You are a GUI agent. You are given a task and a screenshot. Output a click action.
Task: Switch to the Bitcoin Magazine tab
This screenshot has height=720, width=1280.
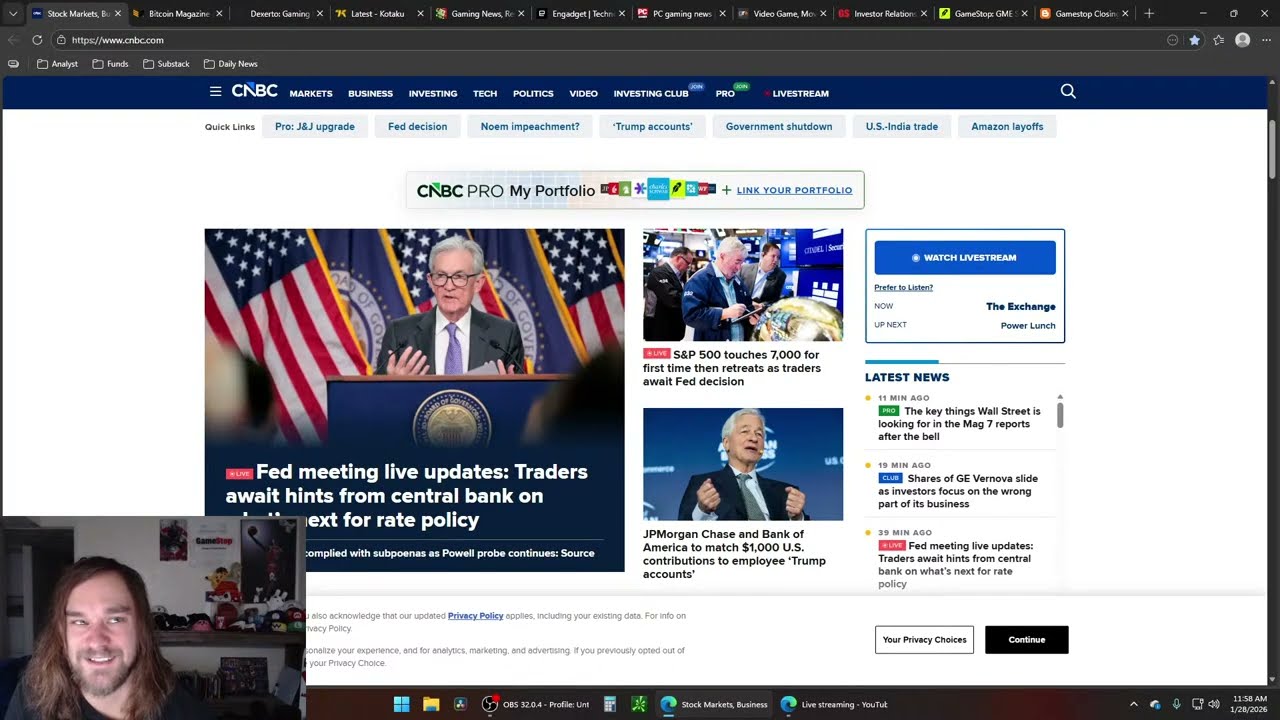[x=176, y=14]
